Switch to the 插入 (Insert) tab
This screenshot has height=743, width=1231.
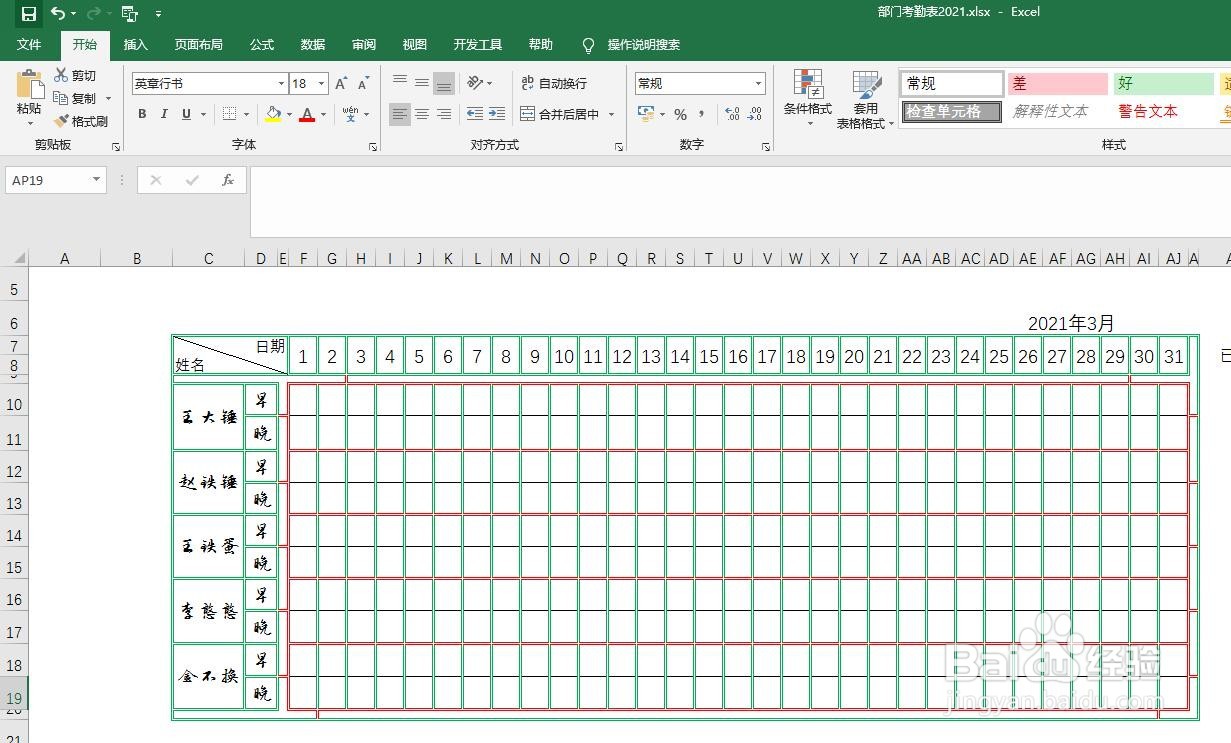(x=136, y=45)
